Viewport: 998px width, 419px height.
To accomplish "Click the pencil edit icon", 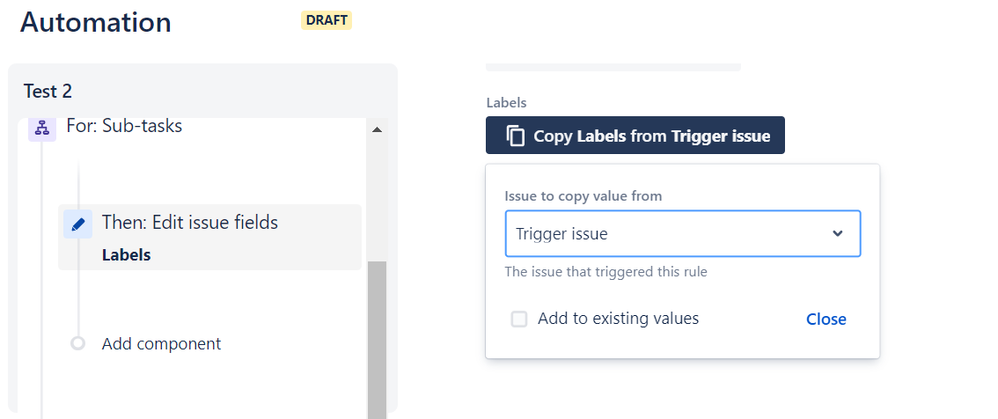I will [x=78, y=224].
